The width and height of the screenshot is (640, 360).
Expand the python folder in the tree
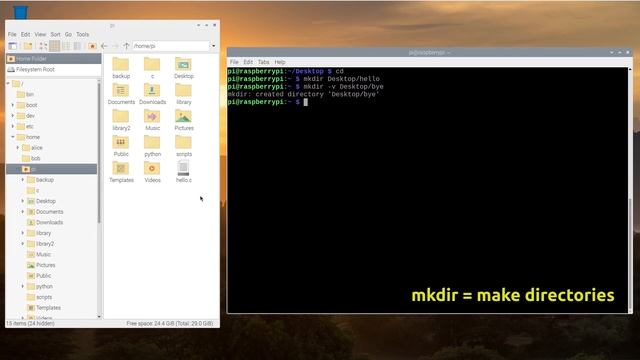click(x=22, y=286)
